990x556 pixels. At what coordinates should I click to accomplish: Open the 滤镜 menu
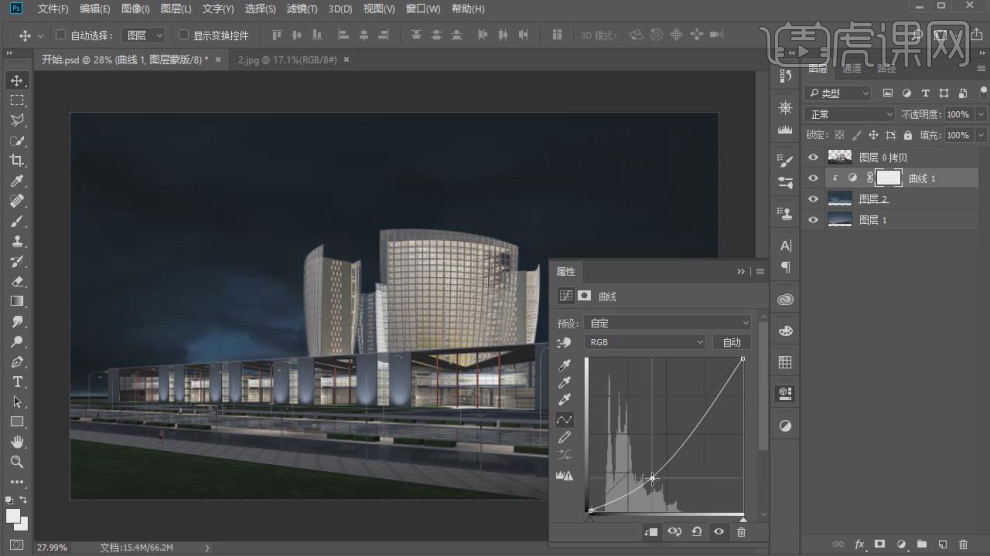click(x=301, y=9)
